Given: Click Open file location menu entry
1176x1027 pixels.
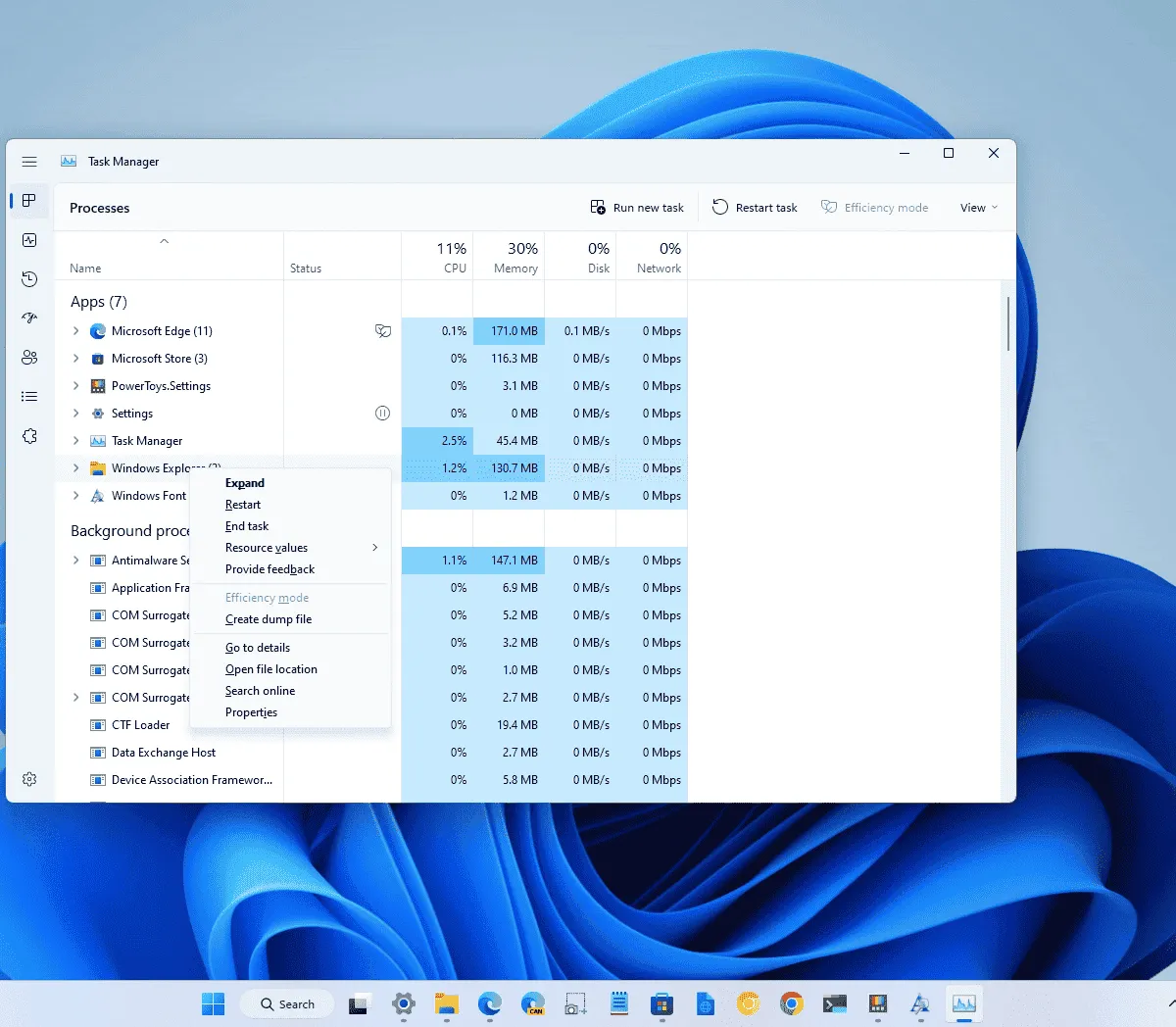Looking at the screenshot, I should [271, 669].
